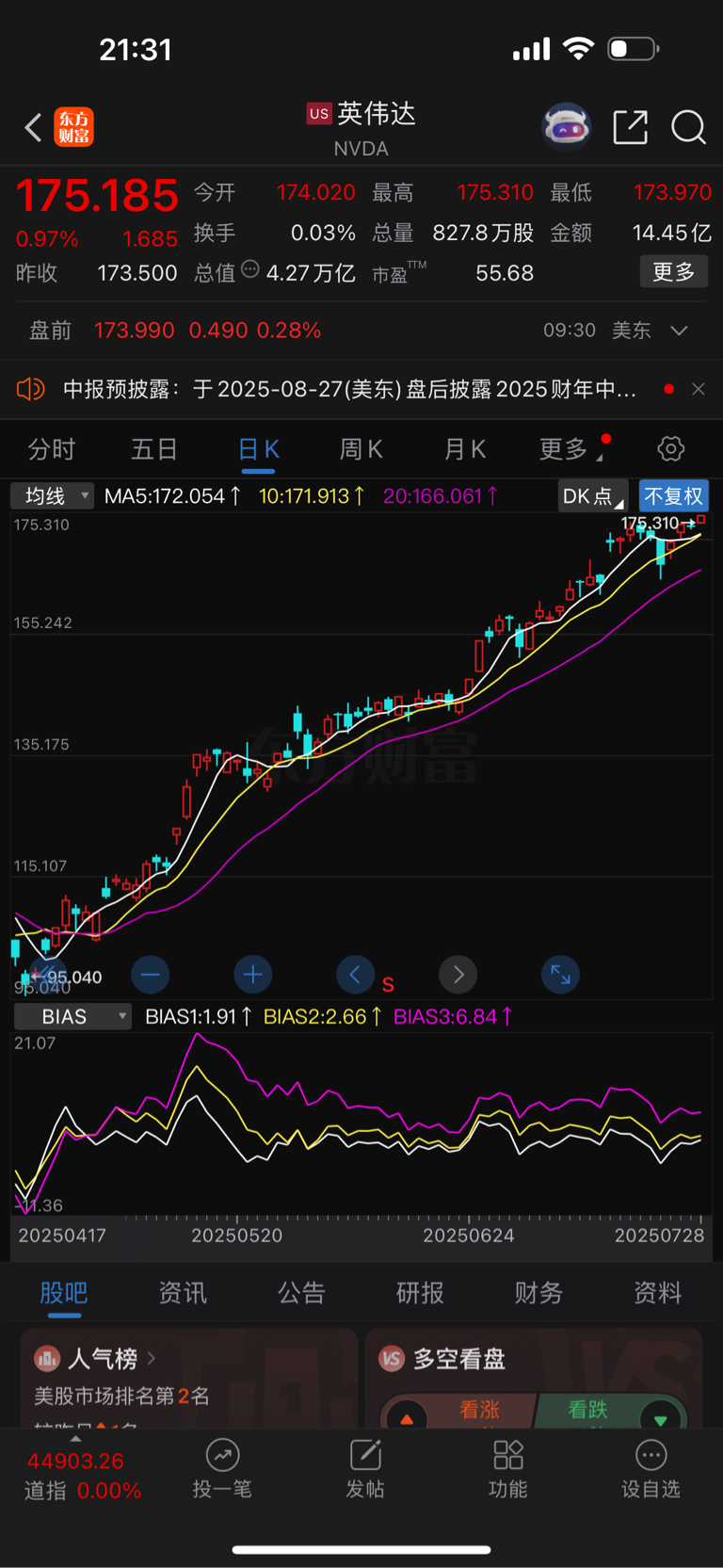Tap the current price 175.185
The width and height of the screenshot is (723, 1568).
point(97,196)
